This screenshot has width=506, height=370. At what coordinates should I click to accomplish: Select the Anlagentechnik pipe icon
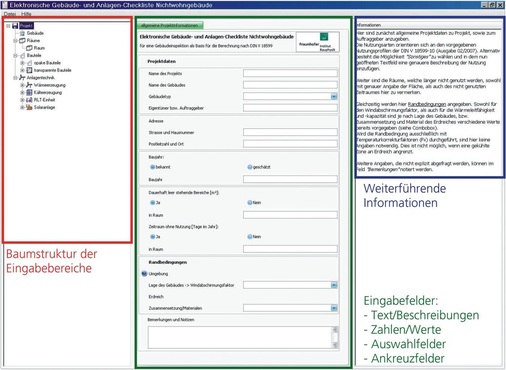[x=22, y=78]
